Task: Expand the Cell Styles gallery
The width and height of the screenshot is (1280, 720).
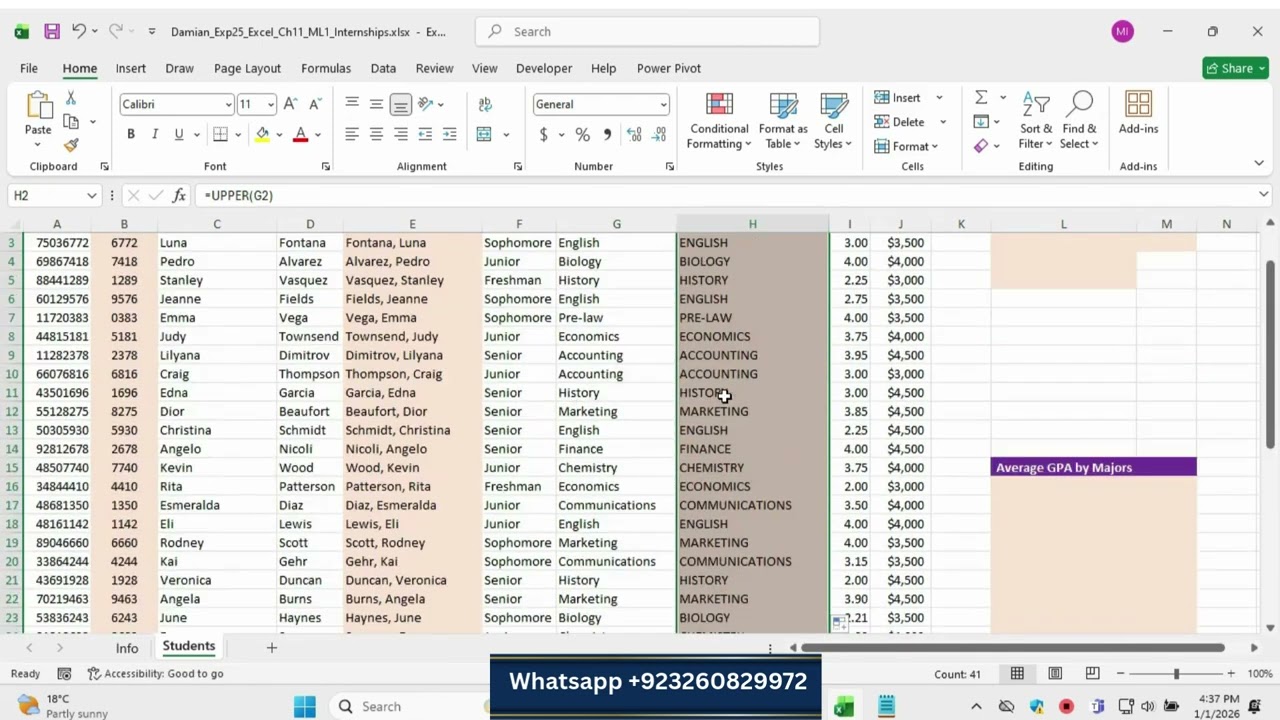Action: (833, 121)
